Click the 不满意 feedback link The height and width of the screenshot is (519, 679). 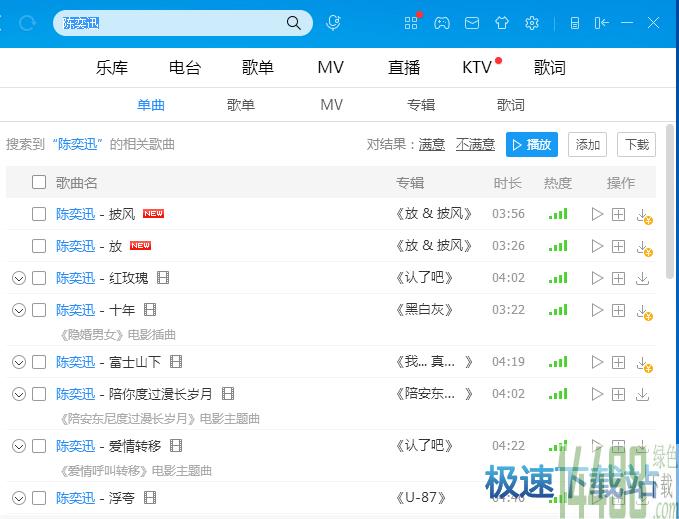475,144
